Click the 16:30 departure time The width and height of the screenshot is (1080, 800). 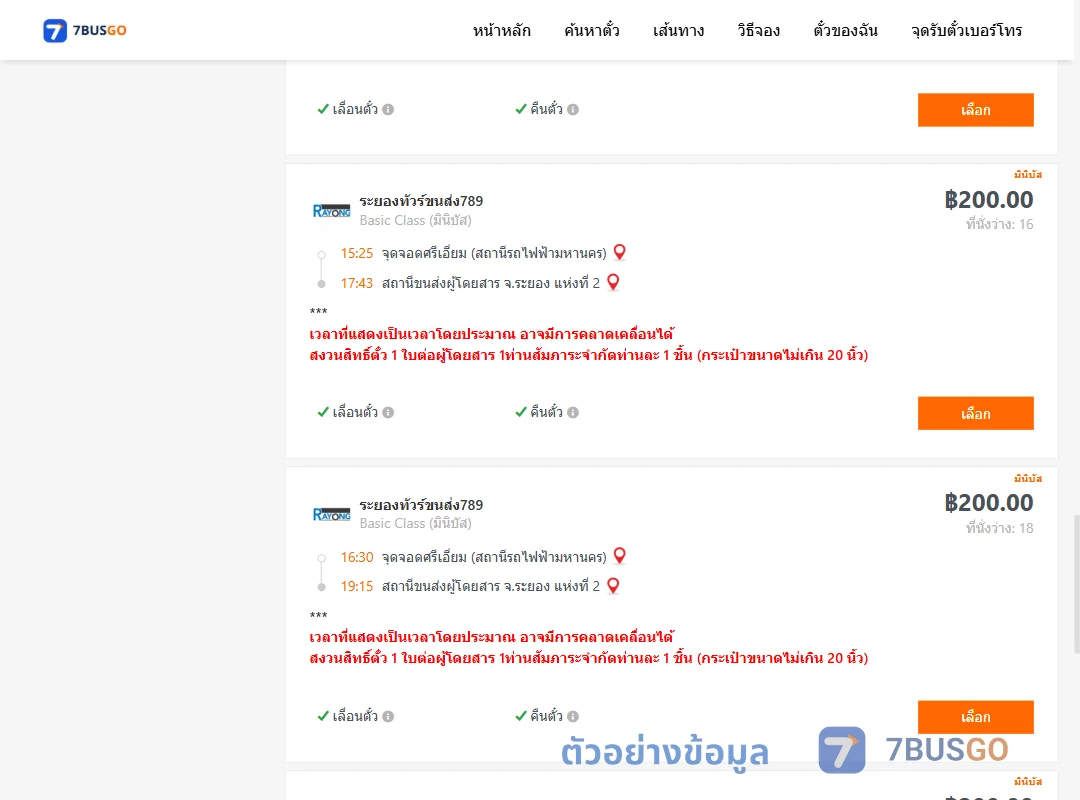[357, 557]
